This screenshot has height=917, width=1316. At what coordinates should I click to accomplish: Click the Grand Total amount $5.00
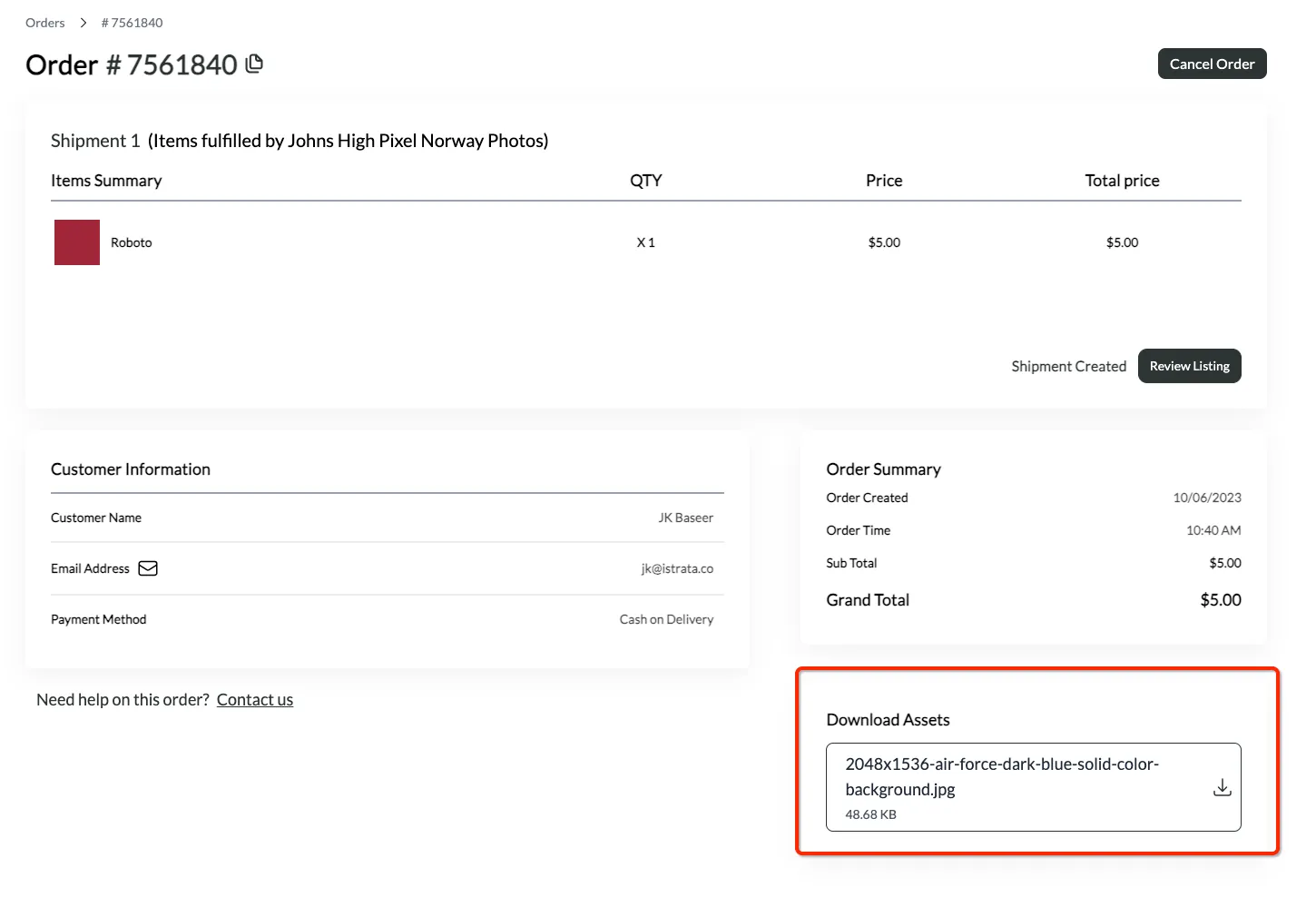(x=1220, y=600)
